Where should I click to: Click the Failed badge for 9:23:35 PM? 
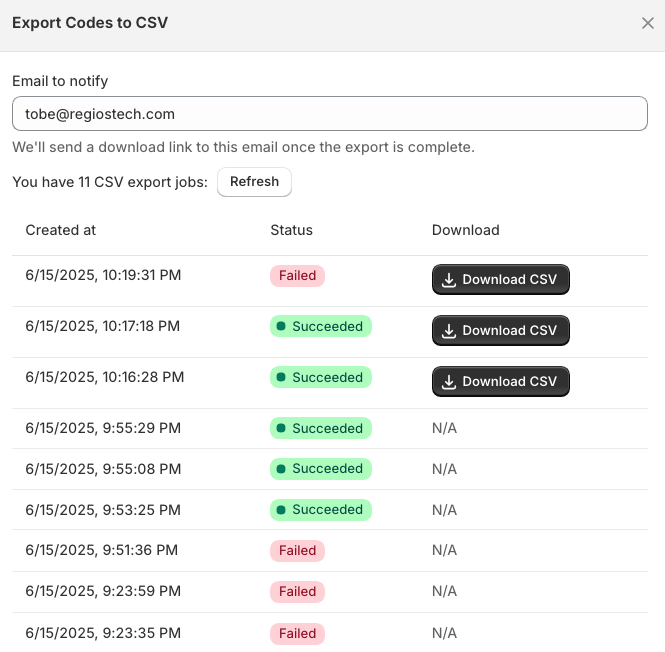coord(297,633)
